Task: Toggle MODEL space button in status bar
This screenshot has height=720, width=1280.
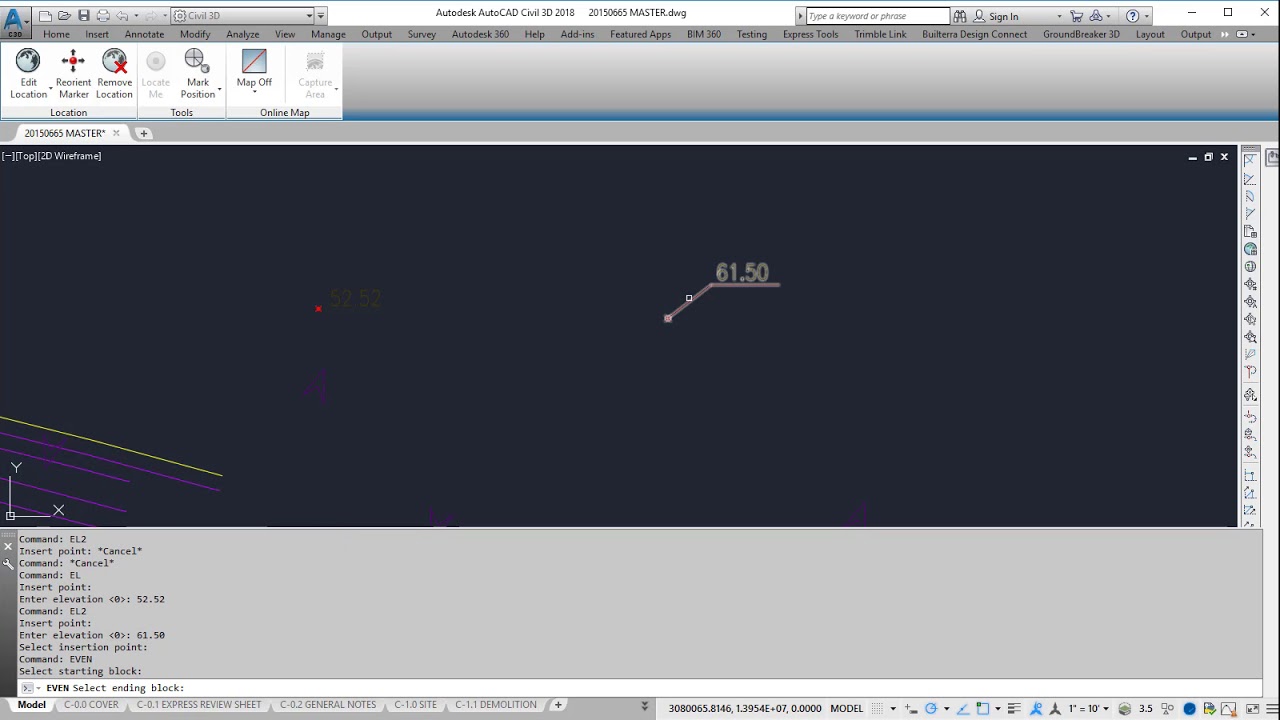Action: [847, 708]
